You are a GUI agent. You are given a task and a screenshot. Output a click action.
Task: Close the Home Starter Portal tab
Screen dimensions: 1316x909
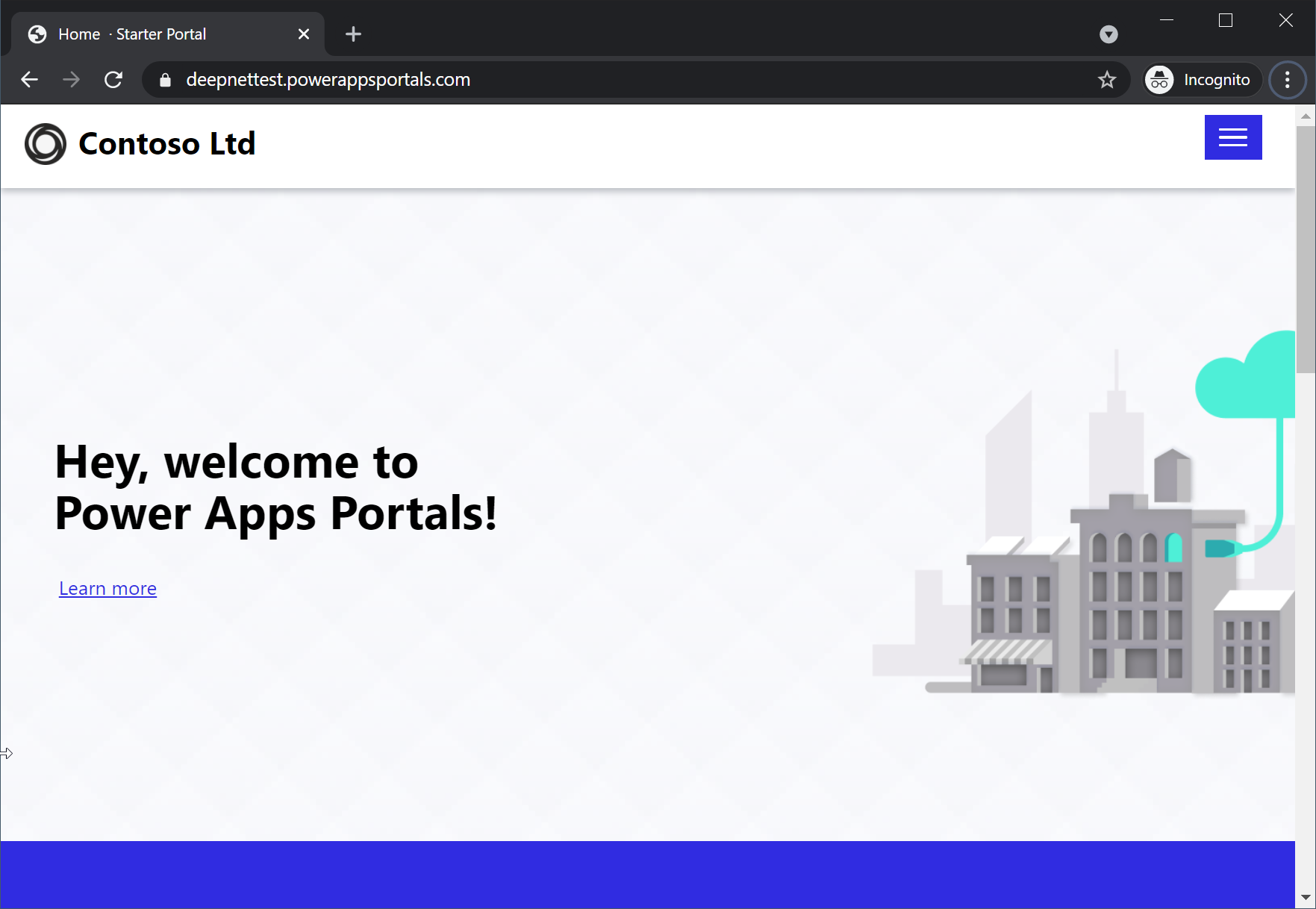(304, 34)
